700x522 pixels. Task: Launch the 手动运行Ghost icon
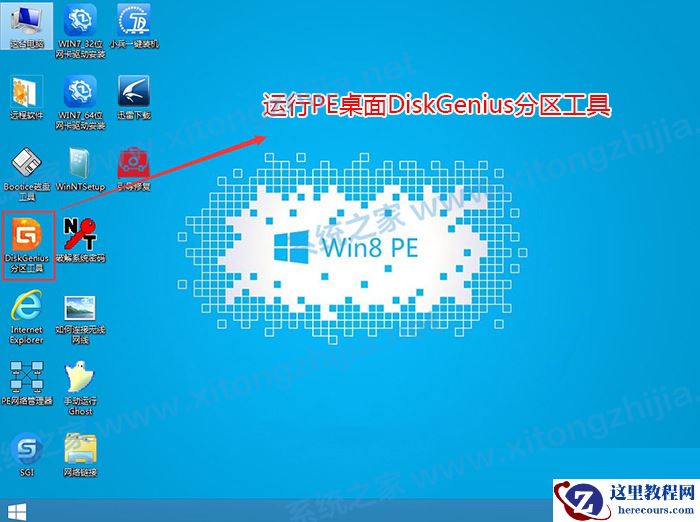[x=80, y=388]
